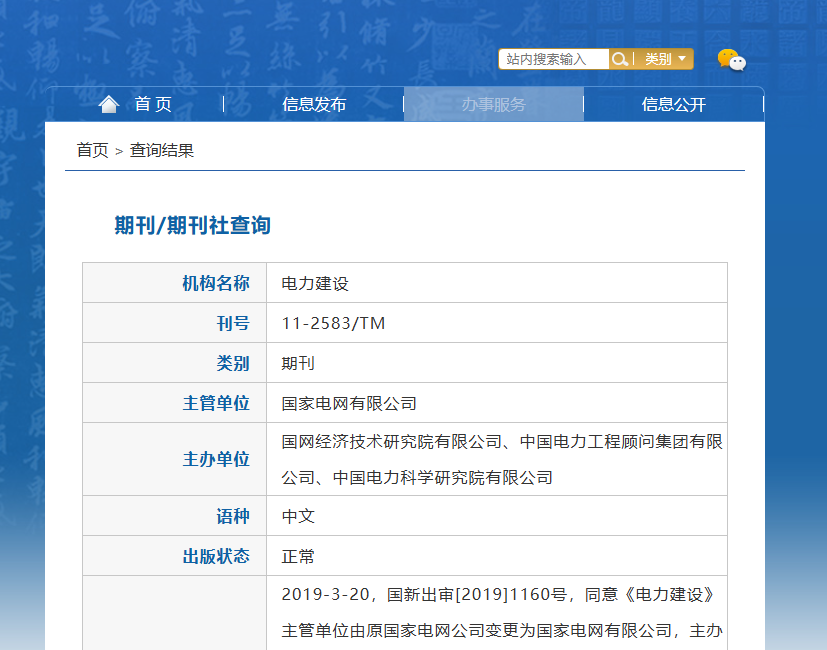
Task: Open the 办事服务 menu
Action: point(494,104)
